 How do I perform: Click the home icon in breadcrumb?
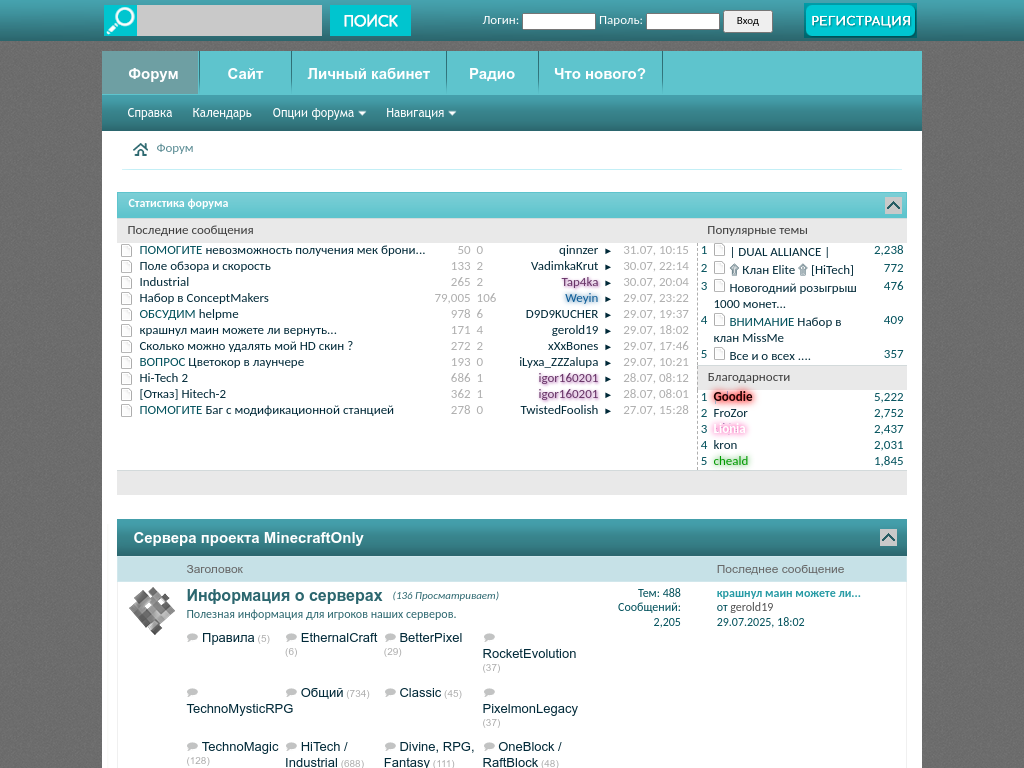click(141, 149)
